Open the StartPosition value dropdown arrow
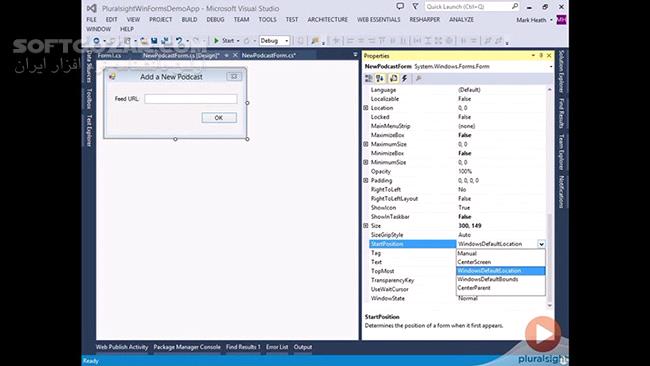Viewport: 650px width, 366px height. (x=541, y=244)
